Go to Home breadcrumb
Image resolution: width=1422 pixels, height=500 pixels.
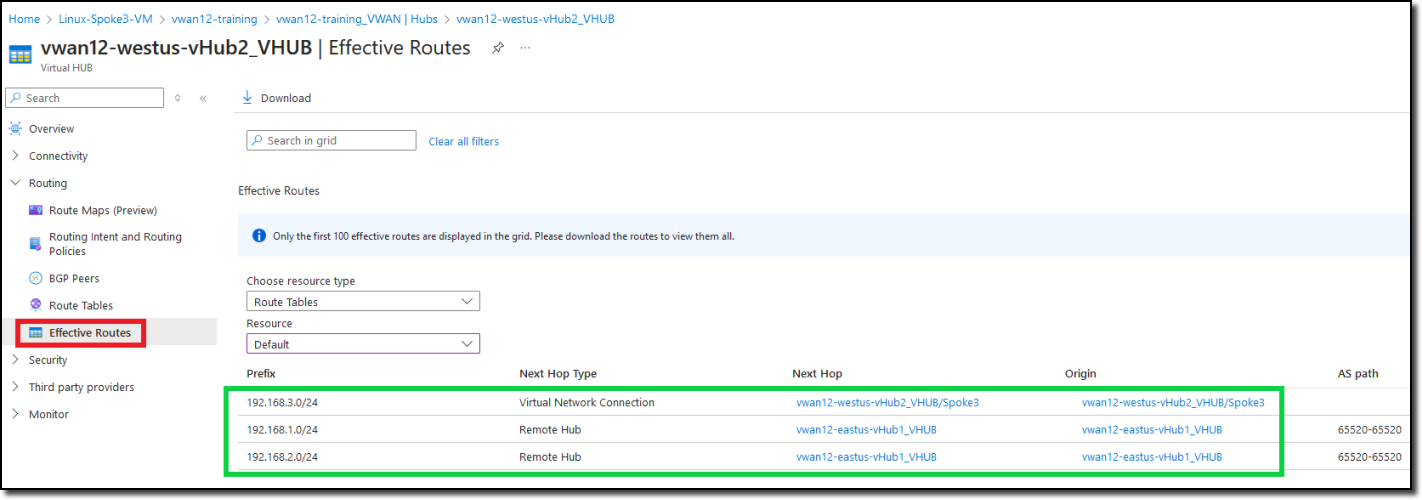pyautogui.click(x=24, y=19)
